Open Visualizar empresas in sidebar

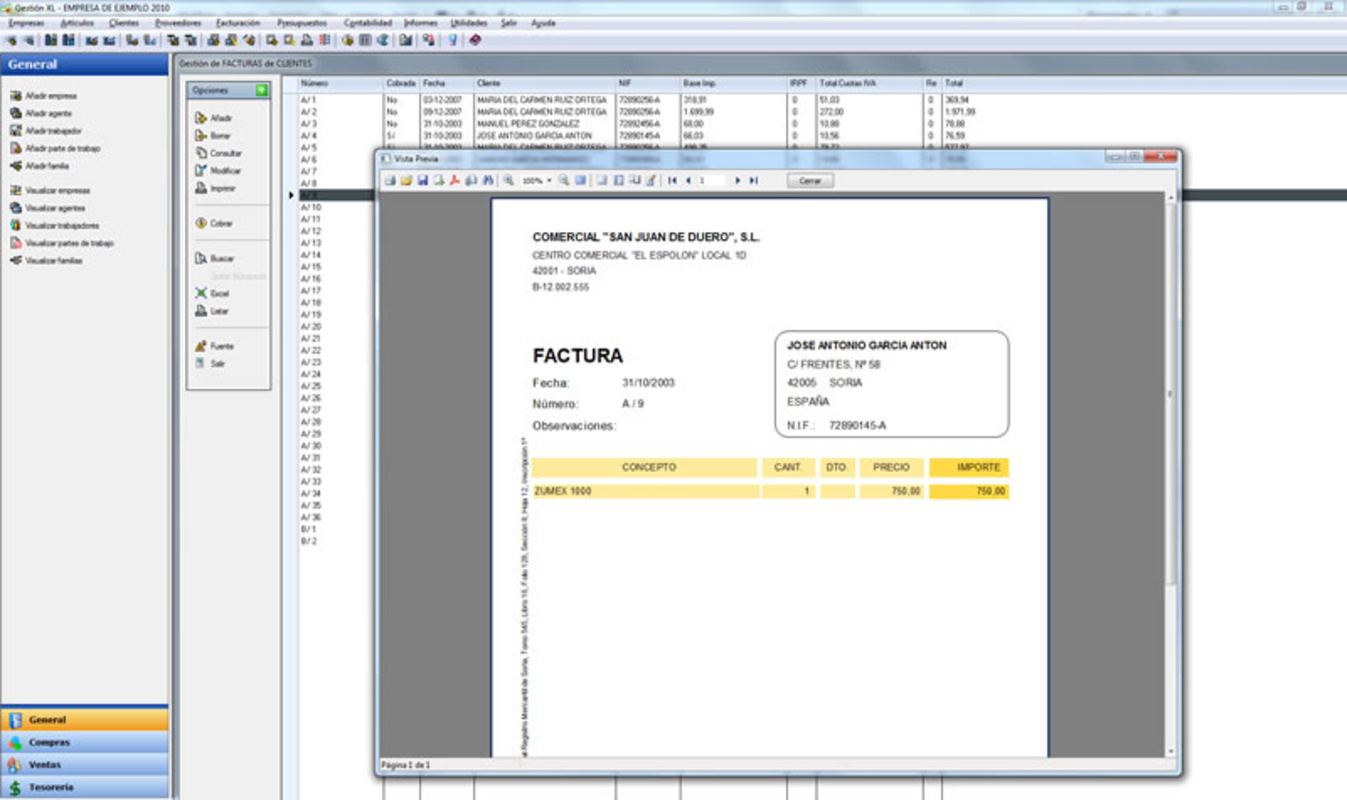click(50, 190)
